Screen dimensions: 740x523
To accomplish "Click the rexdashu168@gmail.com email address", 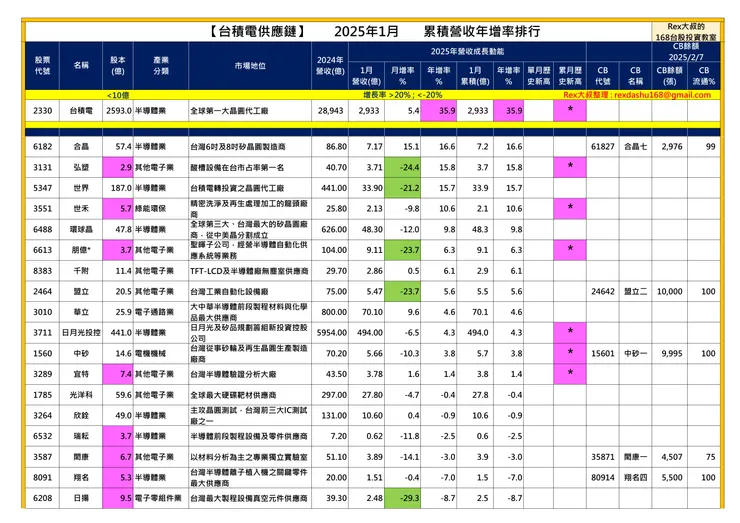I will pos(662,95).
